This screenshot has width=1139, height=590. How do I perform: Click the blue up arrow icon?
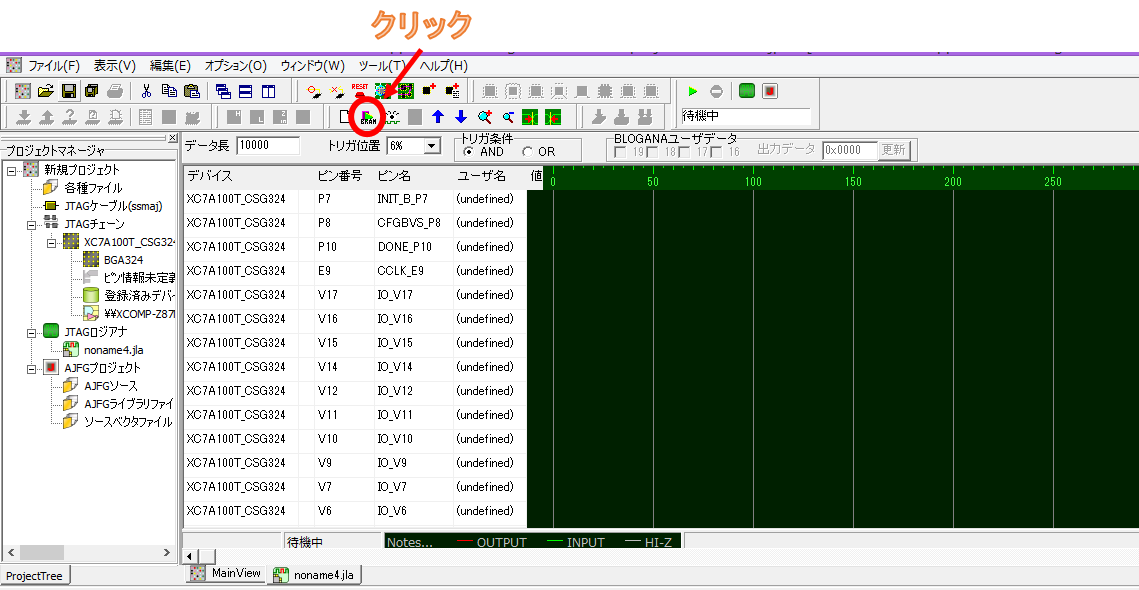tap(438, 117)
